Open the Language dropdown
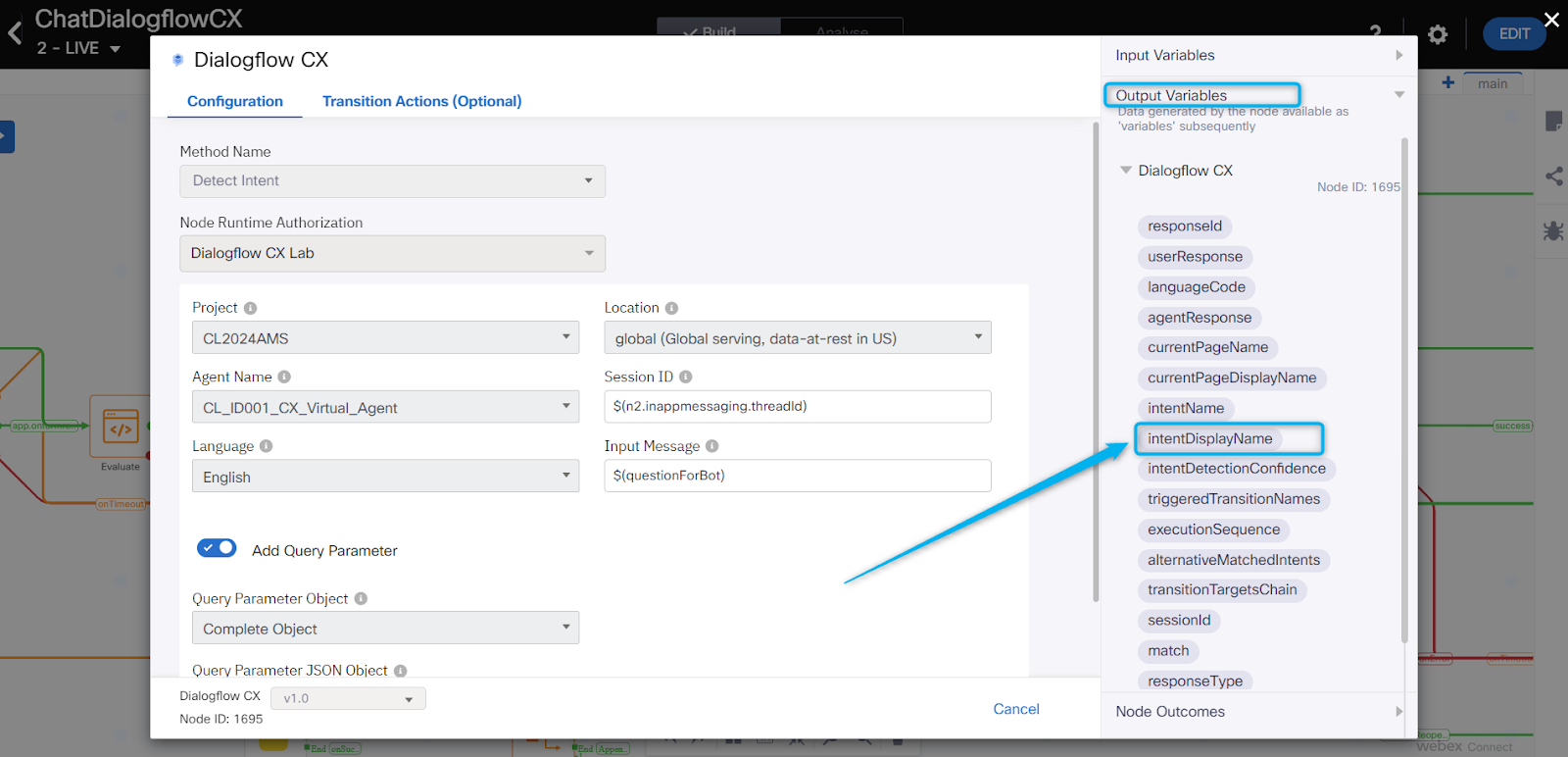Viewport: 1568px width, 757px height. click(x=385, y=477)
